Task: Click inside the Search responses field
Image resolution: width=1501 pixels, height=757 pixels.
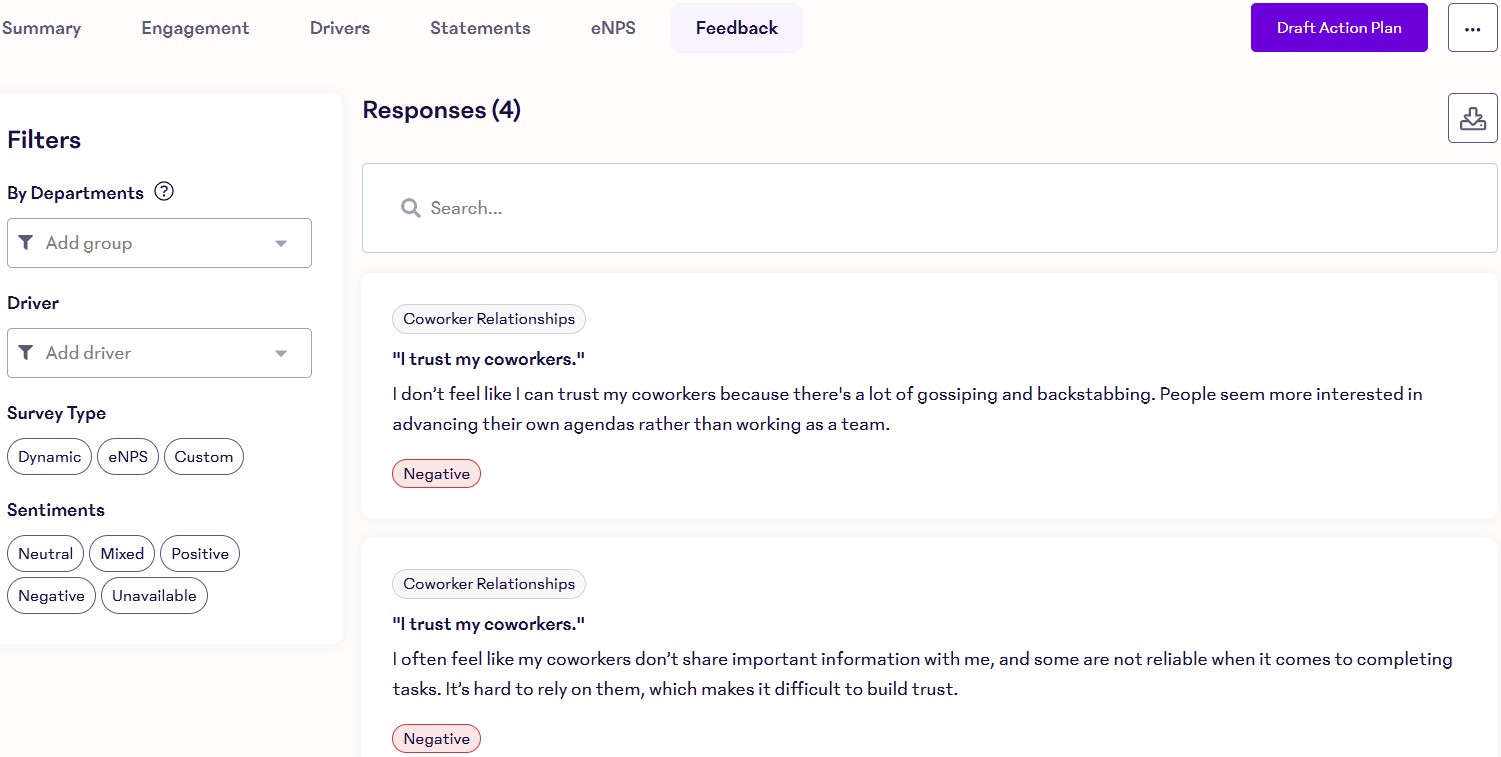Action: [700, 207]
